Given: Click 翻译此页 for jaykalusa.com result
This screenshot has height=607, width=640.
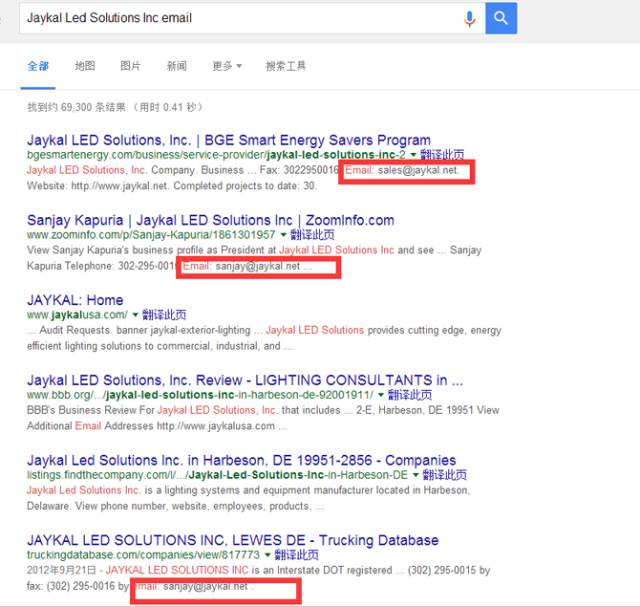Looking at the screenshot, I should point(164,315).
